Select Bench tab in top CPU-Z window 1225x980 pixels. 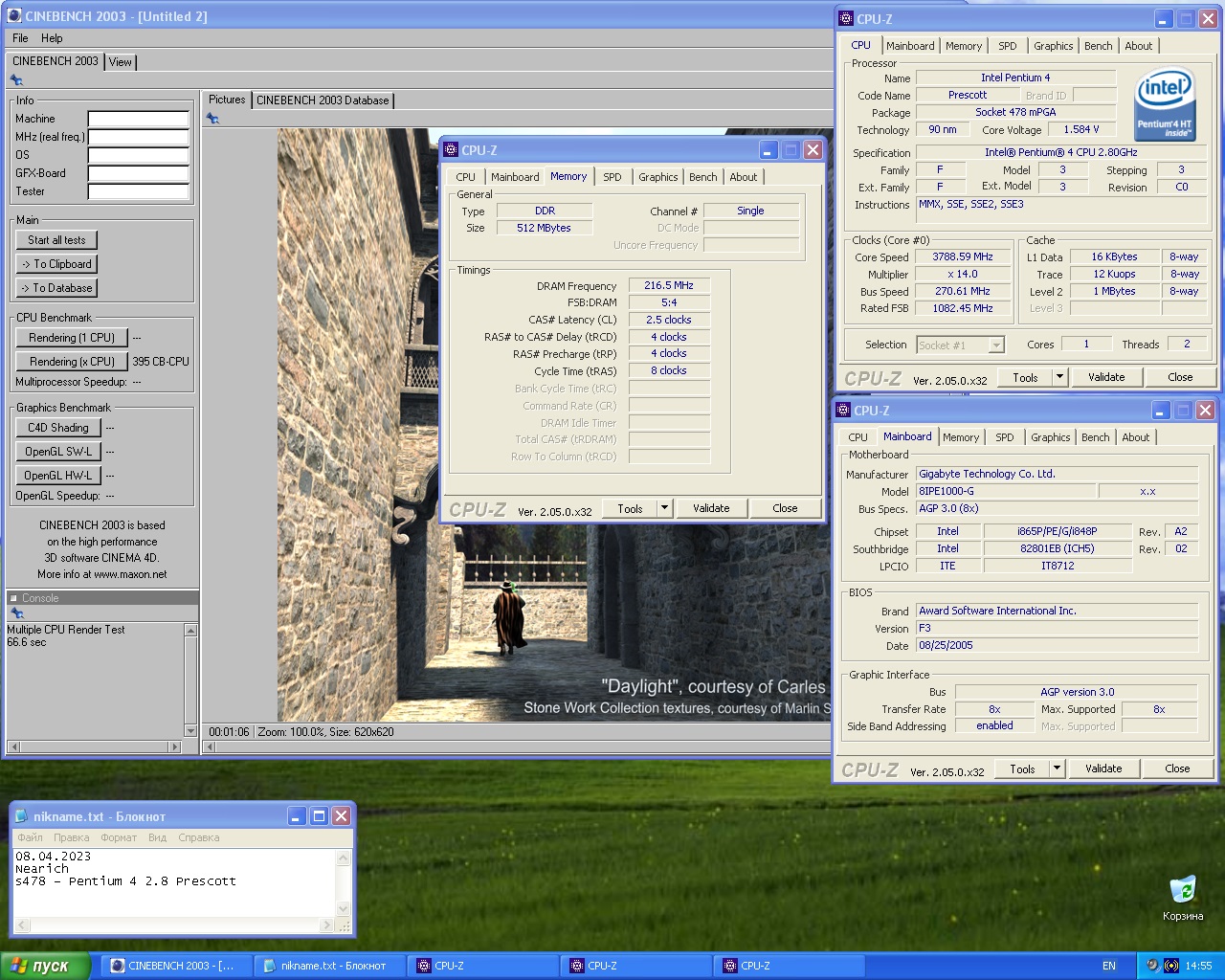[x=1099, y=46]
